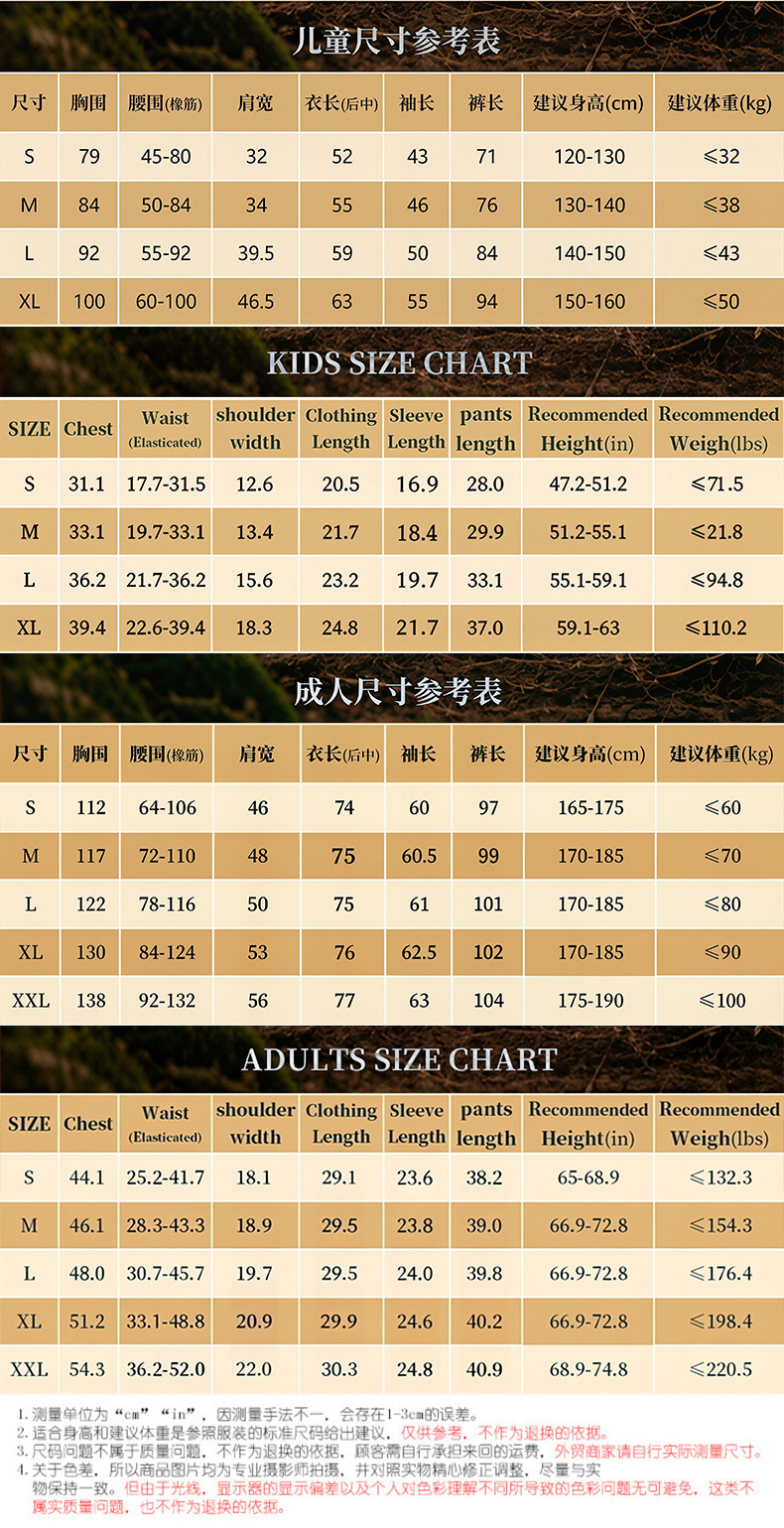Image resolution: width=784 pixels, height=1528 pixels.
Task: Click sleeve length 60.5
Action: pos(419,856)
